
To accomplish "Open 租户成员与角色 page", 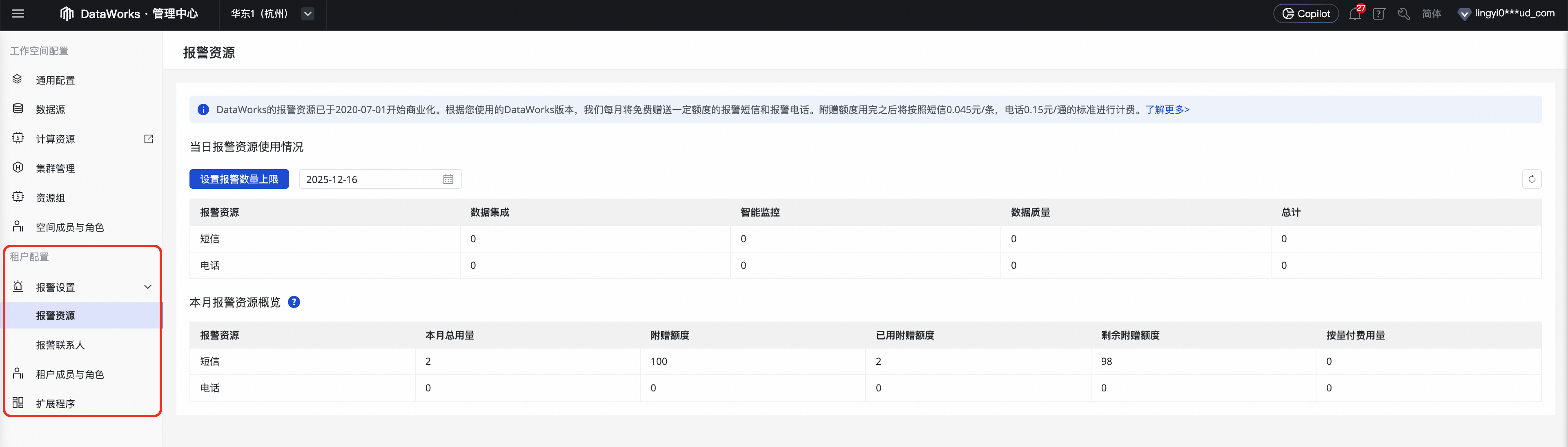I will click(x=70, y=374).
